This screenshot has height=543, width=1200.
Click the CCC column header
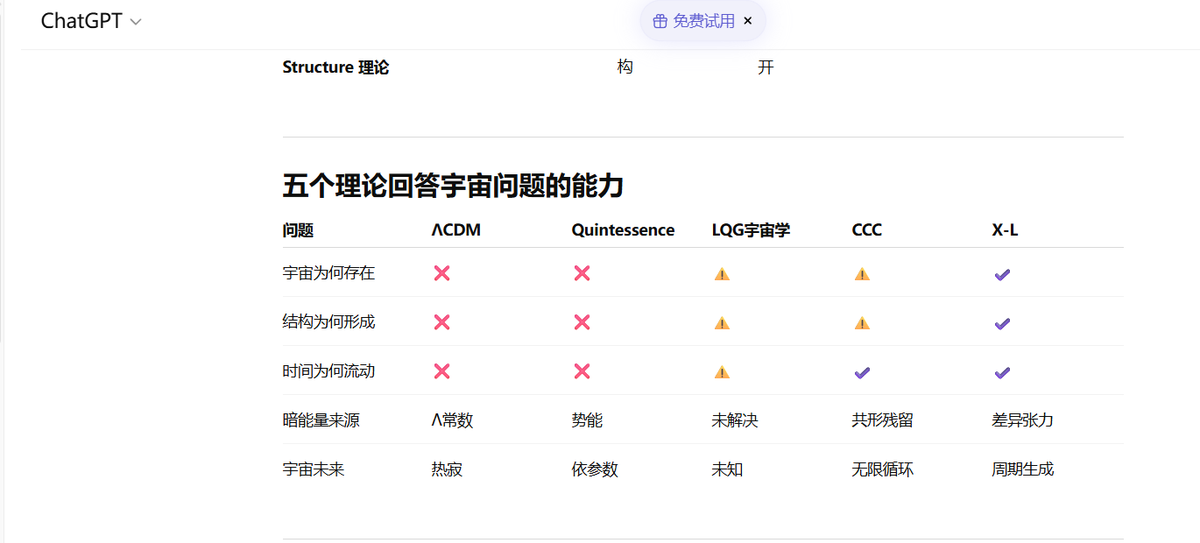point(867,230)
